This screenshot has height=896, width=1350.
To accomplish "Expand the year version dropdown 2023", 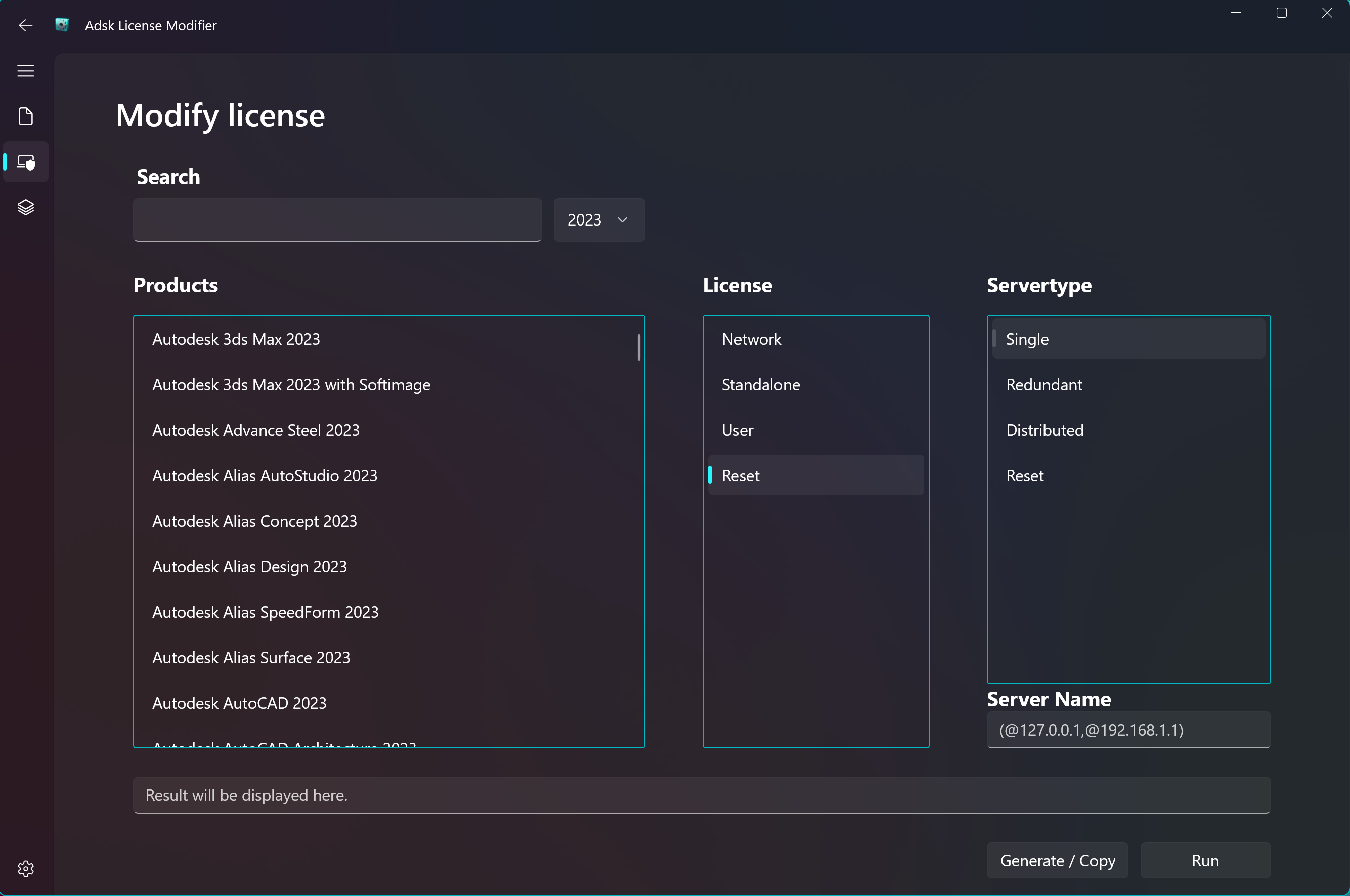I will [598, 219].
